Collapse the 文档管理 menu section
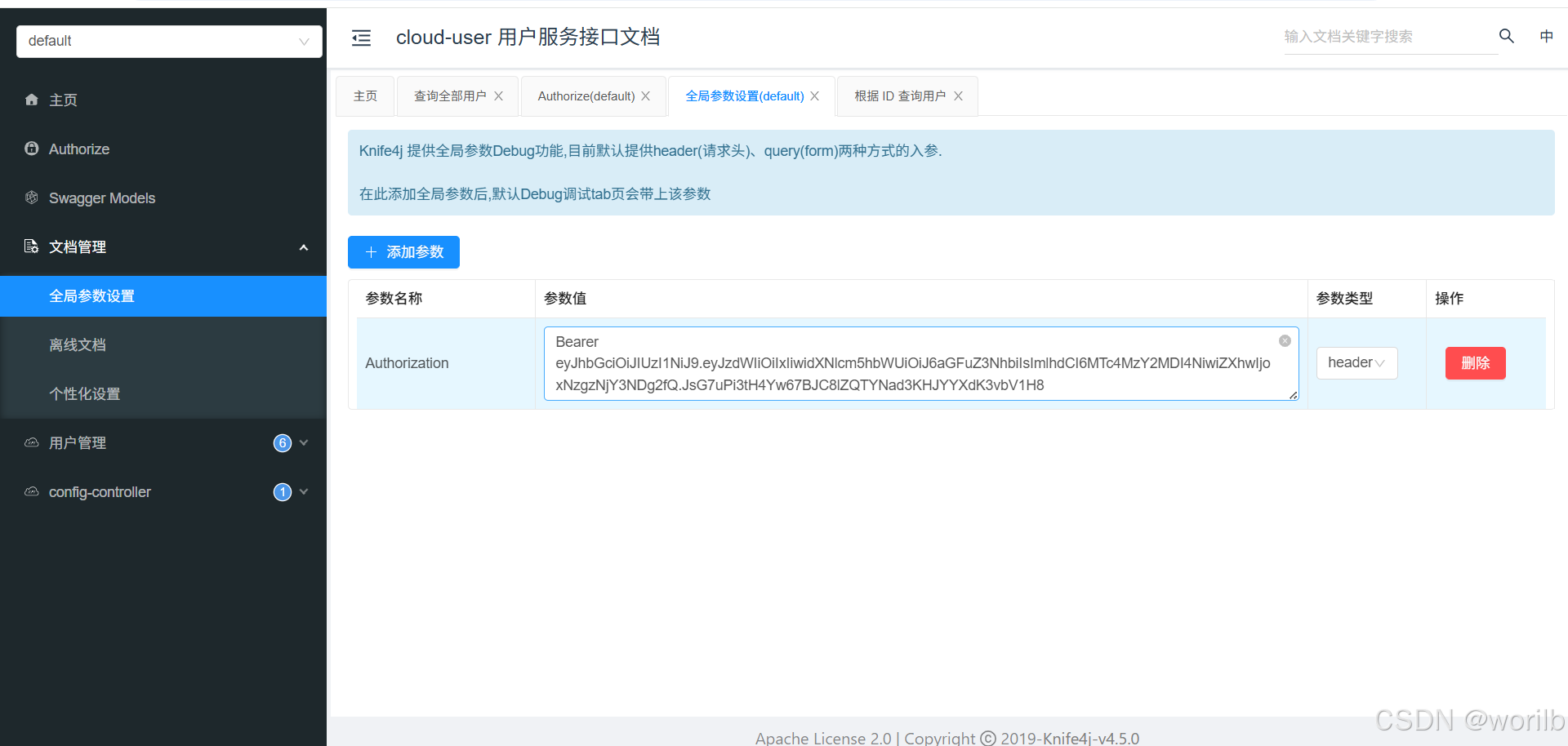Viewport: 1568px width, 746px height. tap(304, 247)
